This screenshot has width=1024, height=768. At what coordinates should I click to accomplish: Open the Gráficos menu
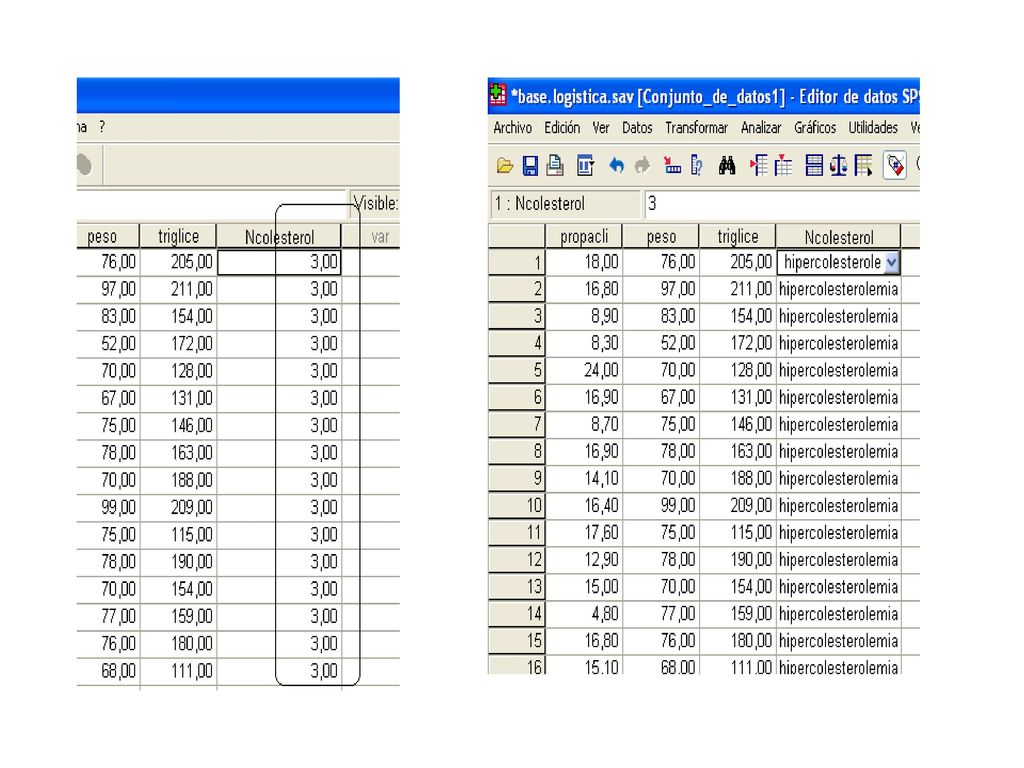[x=815, y=128]
